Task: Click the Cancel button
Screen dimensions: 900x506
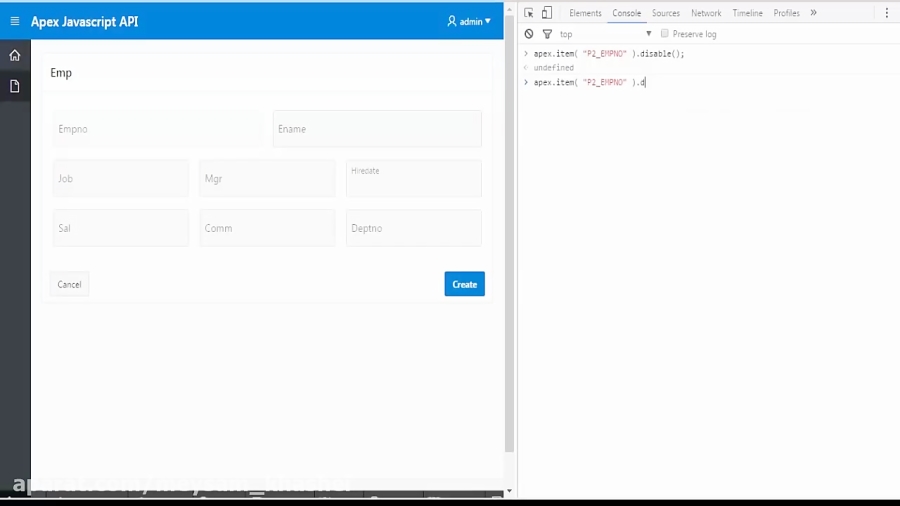Action: click(x=69, y=284)
